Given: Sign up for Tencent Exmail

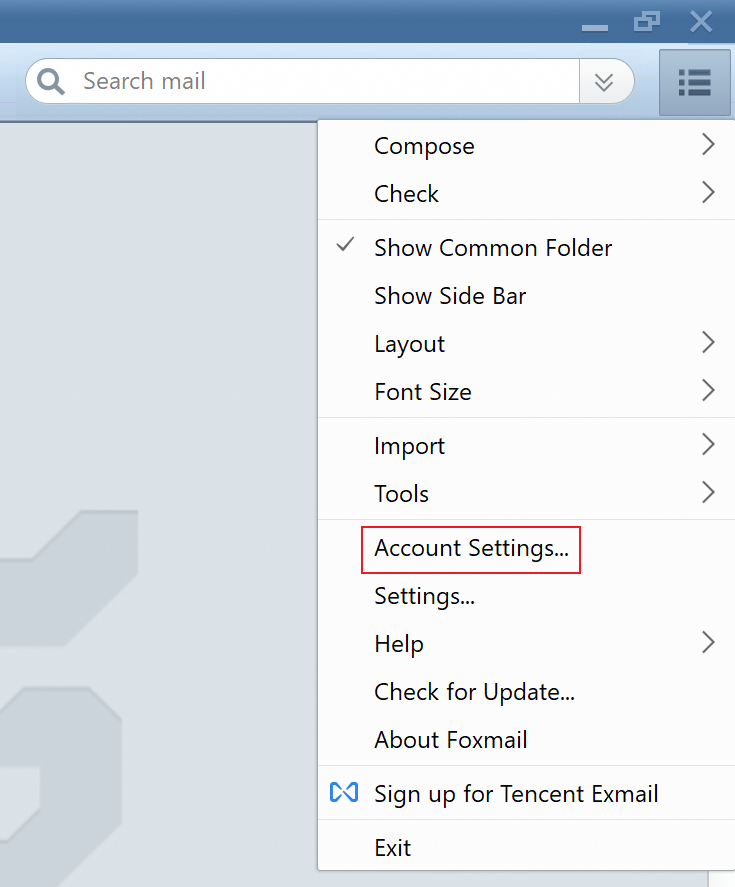Looking at the screenshot, I should click(516, 794).
